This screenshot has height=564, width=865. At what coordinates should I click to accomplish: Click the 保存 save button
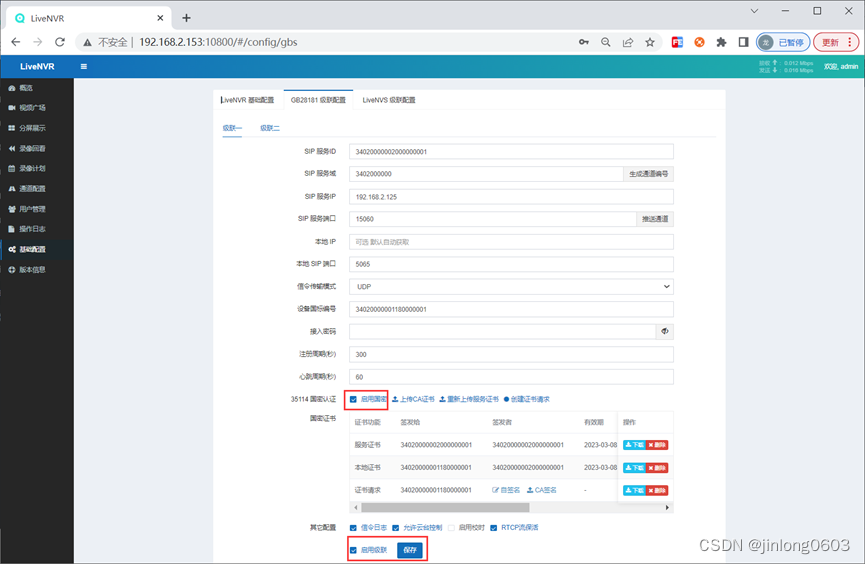pos(410,550)
